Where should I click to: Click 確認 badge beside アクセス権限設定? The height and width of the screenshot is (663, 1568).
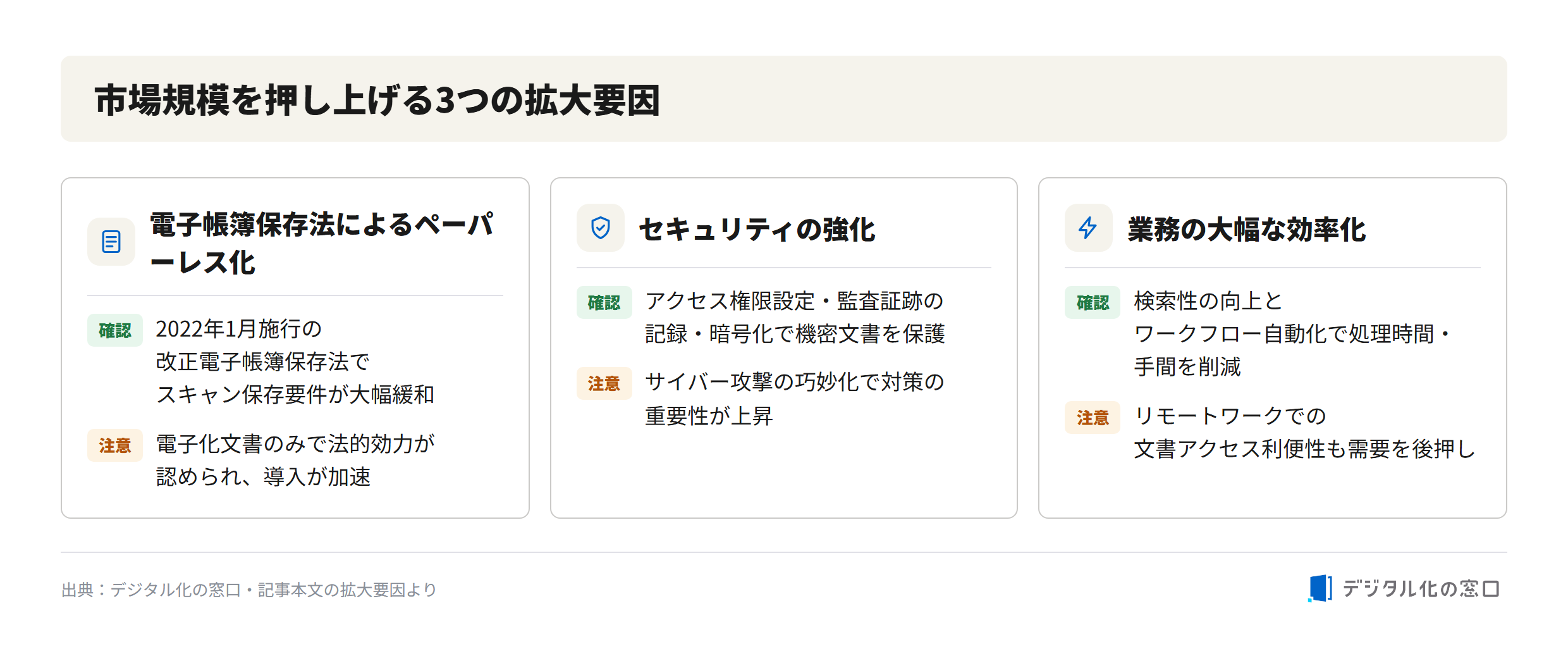[604, 302]
